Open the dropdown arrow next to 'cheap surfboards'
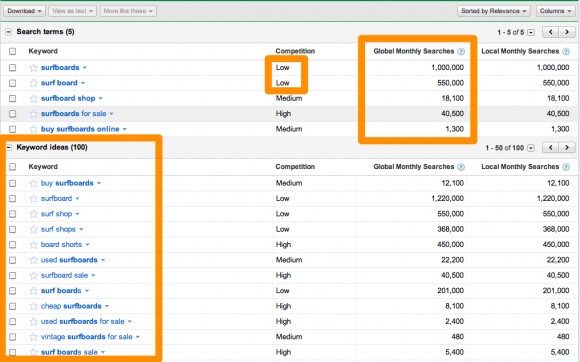The height and width of the screenshot is (362, 580). 107,306
